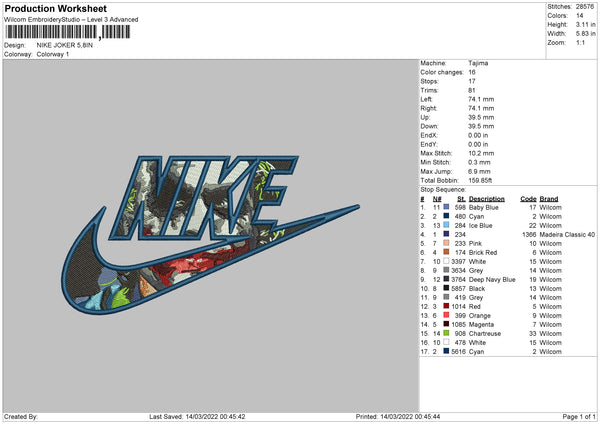Viewport: 600px width, 424px height.
Task: Click the Stitches value '28576'
Action: [585, 7]
